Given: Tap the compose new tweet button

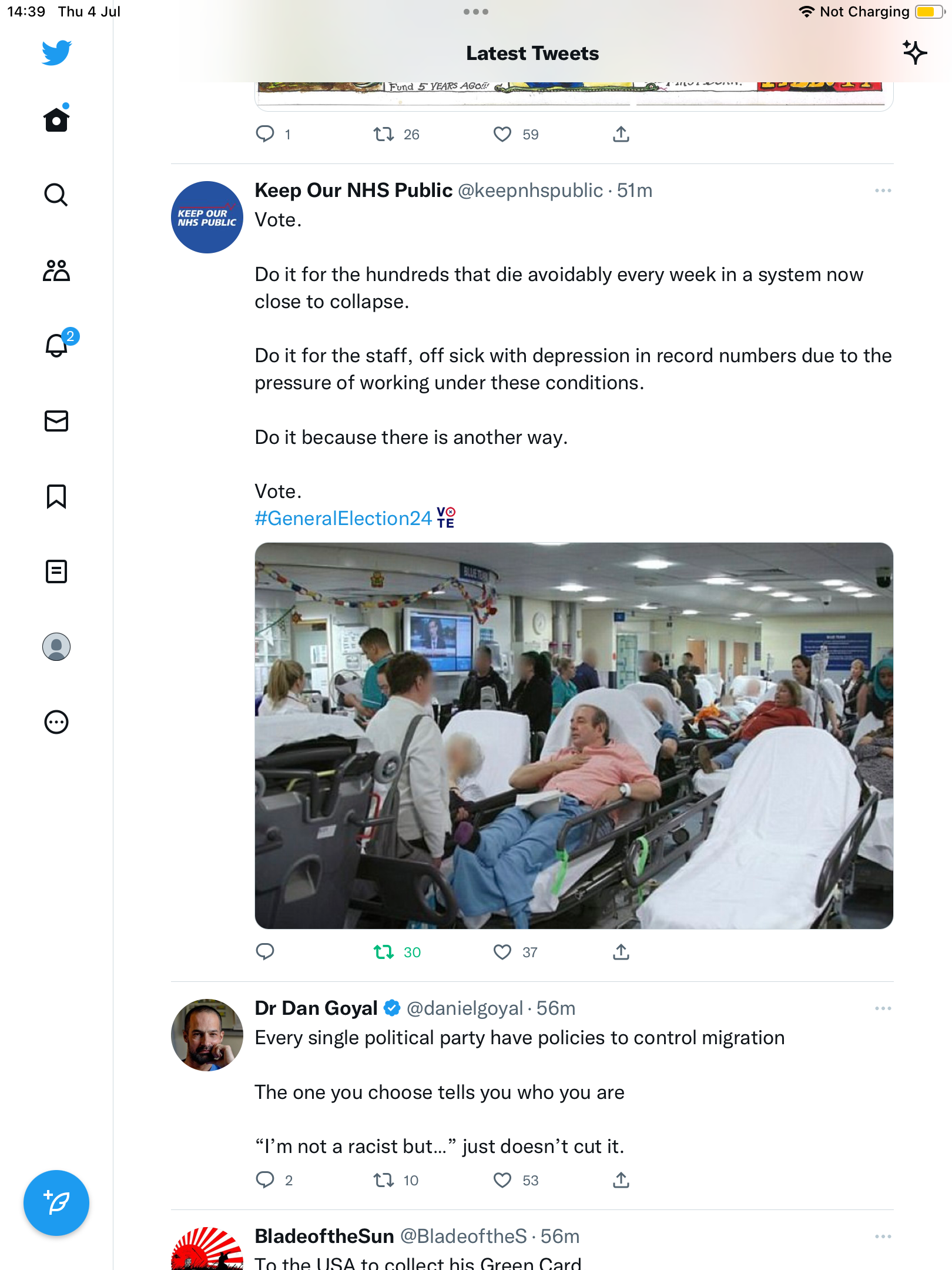Looking at the screenshot, I should tap(56, 1203).
